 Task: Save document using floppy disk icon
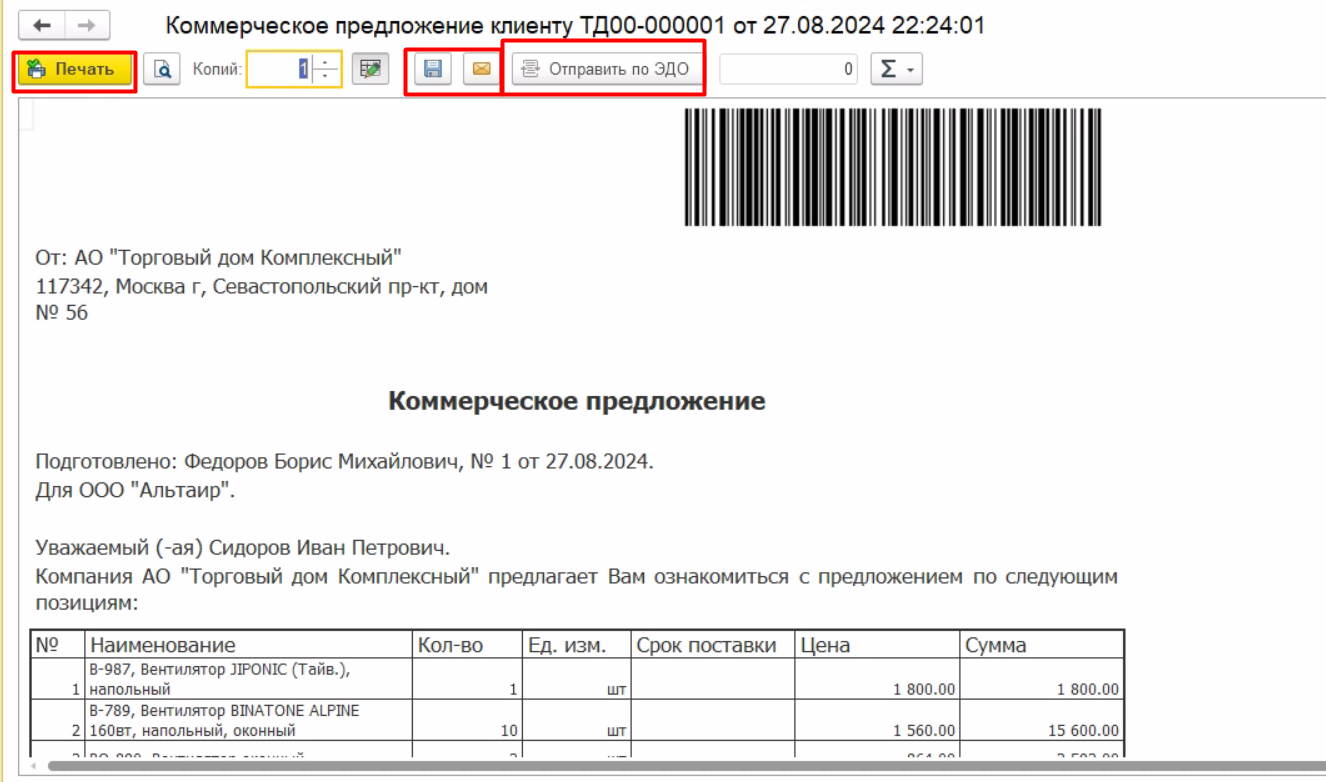coord(433,69)
